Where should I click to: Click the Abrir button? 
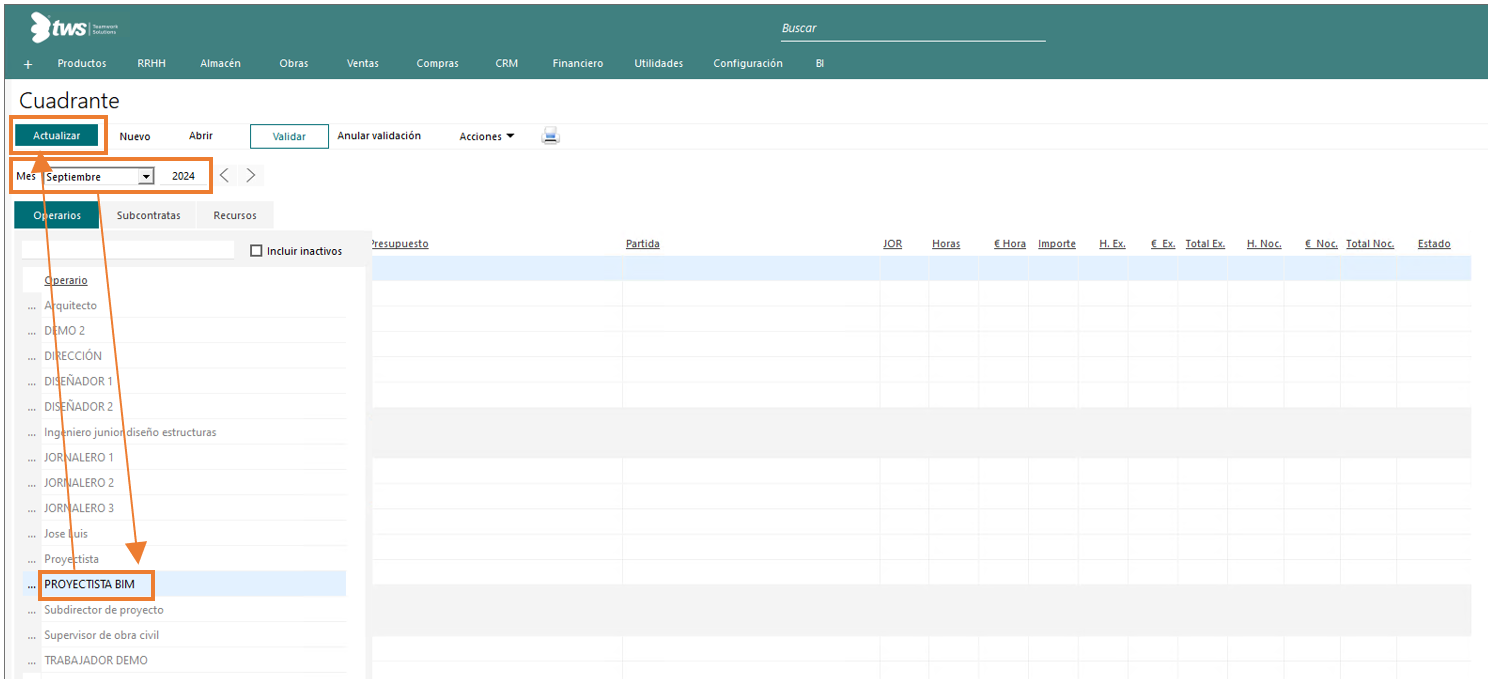click(x=201, y=136)
